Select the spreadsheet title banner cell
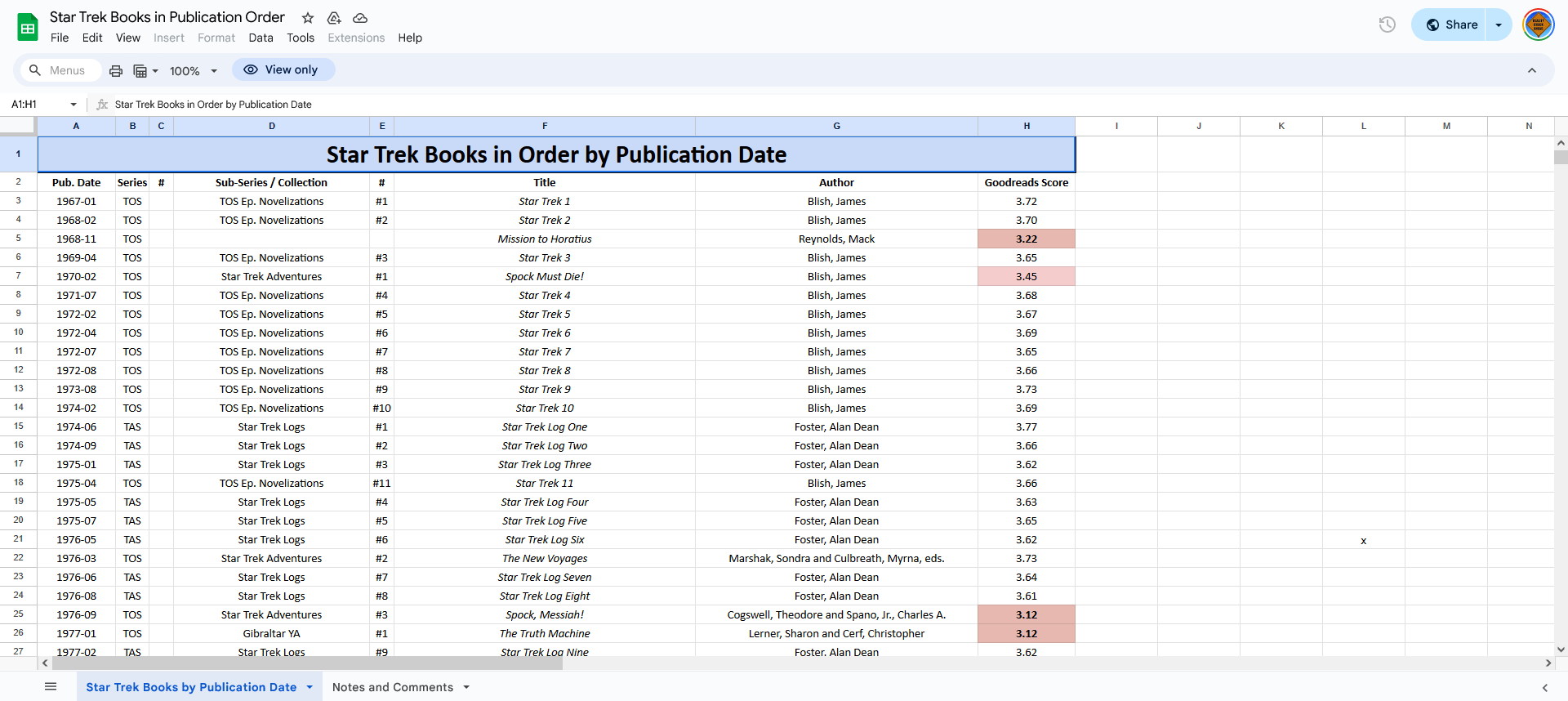 point(556,154)
